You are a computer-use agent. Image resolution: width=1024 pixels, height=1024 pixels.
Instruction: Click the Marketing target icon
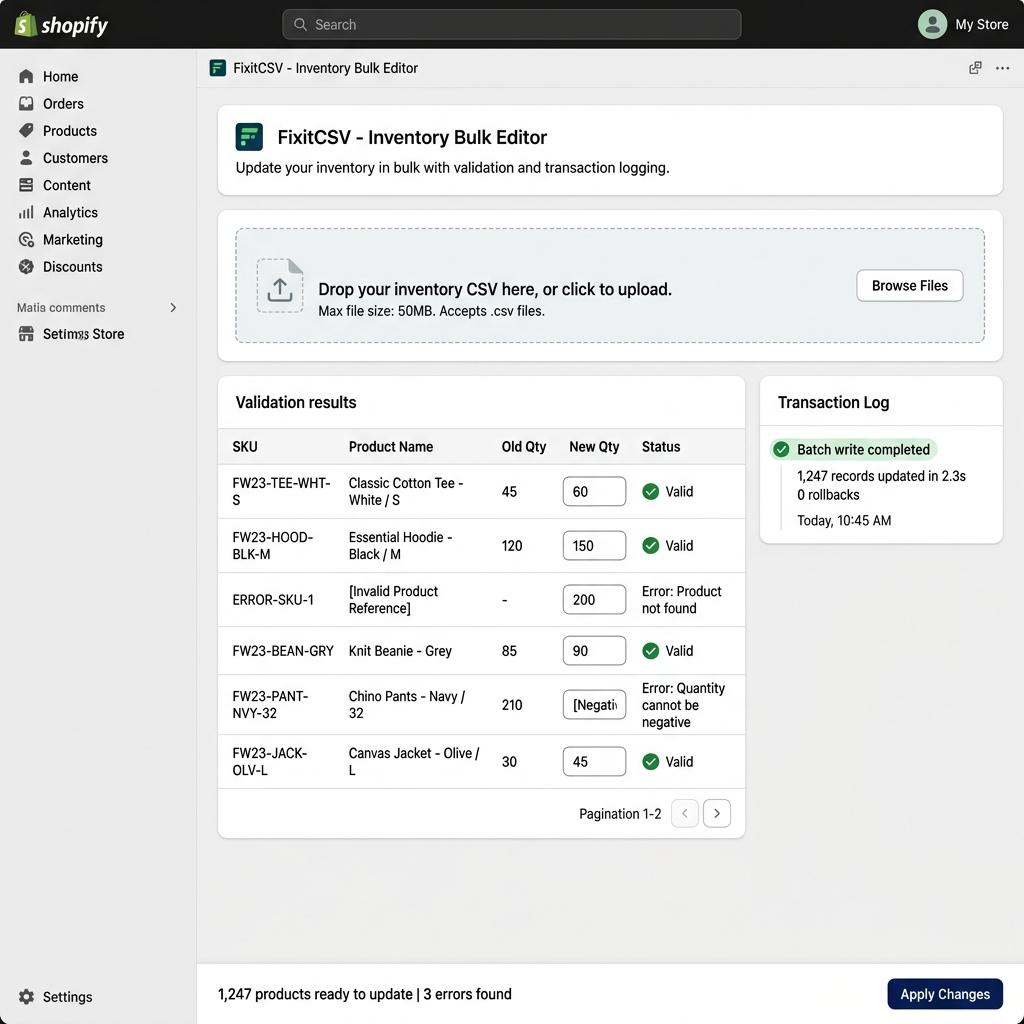click(x=26, y=240)
